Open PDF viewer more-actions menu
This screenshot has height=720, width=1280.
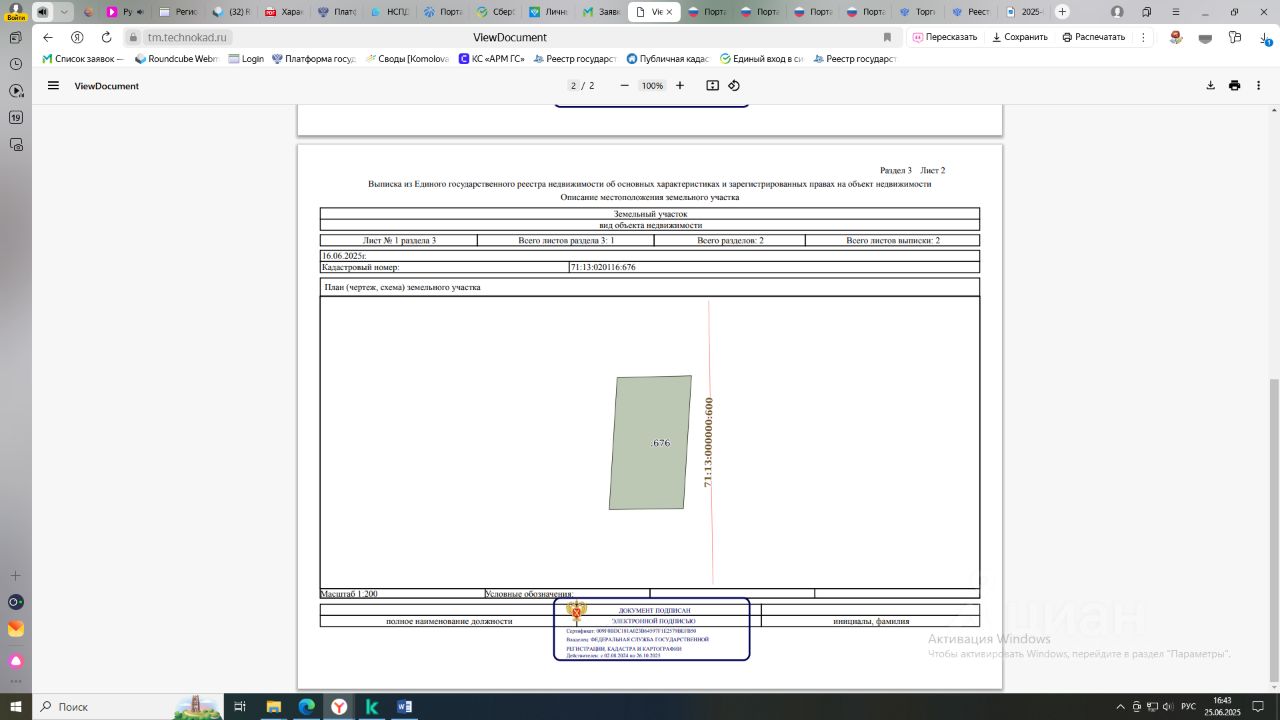[1258, 86]
